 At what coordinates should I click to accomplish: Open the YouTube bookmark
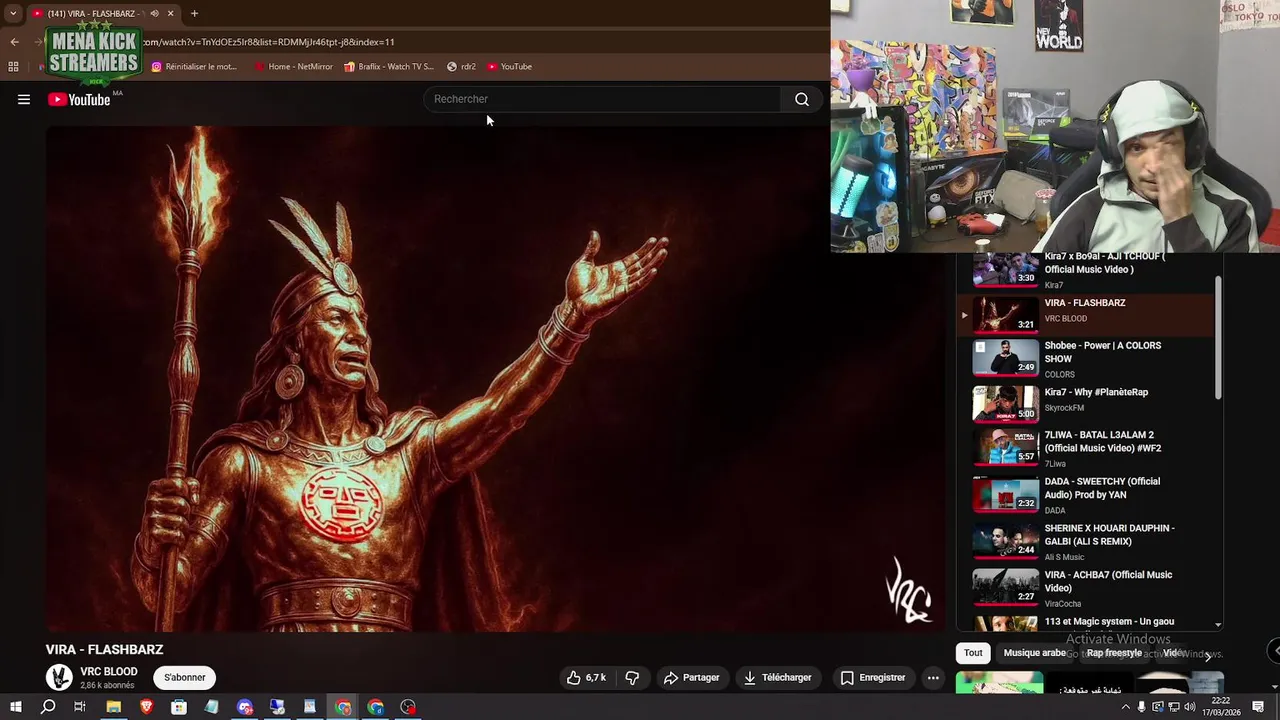click(510, 67)
